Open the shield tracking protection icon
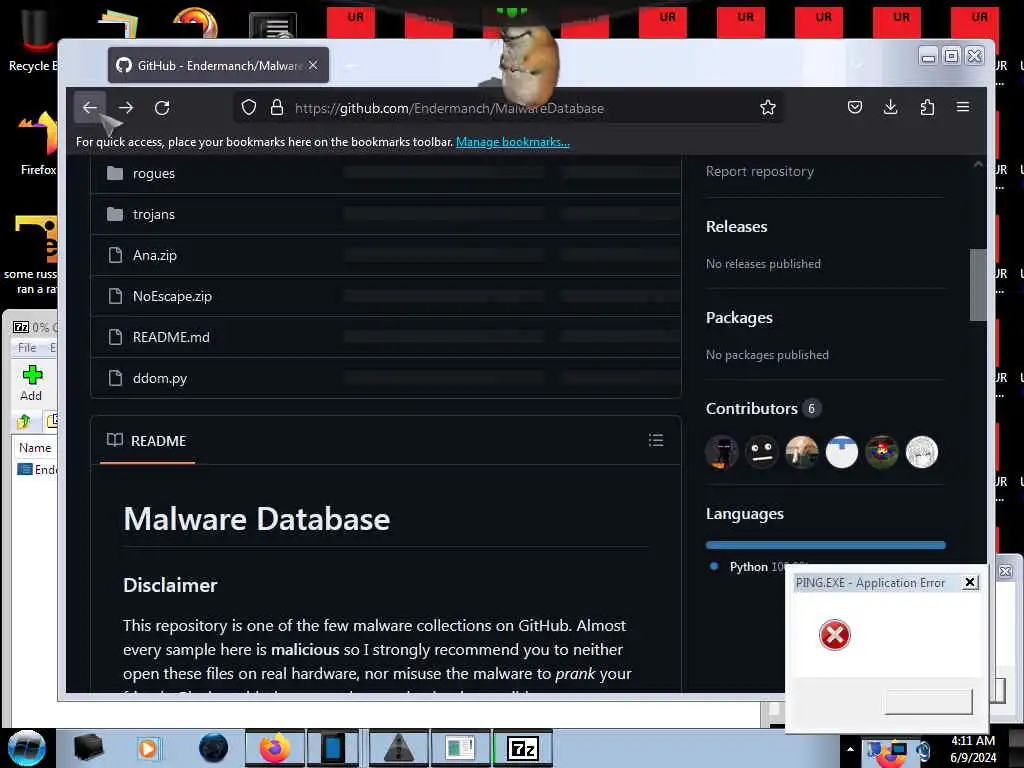This screenshot has height=768, width=1024. 249,108
